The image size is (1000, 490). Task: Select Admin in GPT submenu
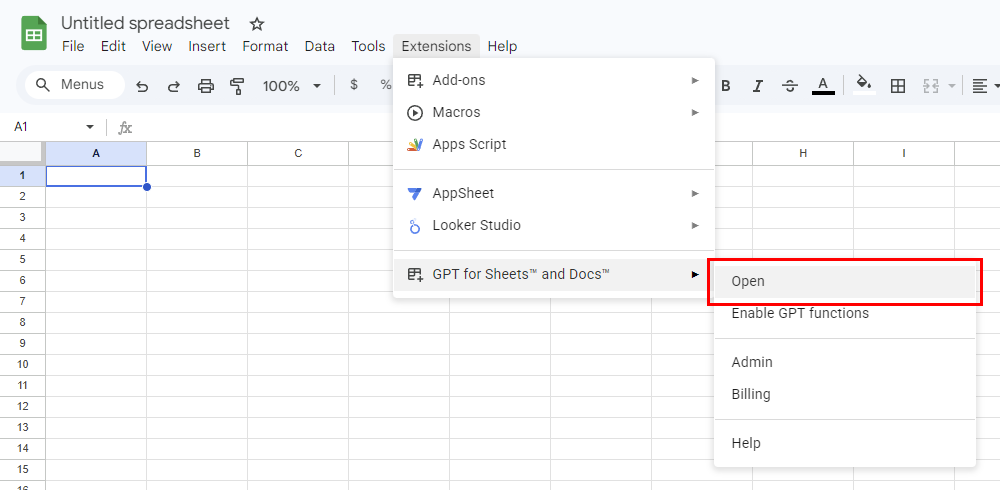(844, 362)
